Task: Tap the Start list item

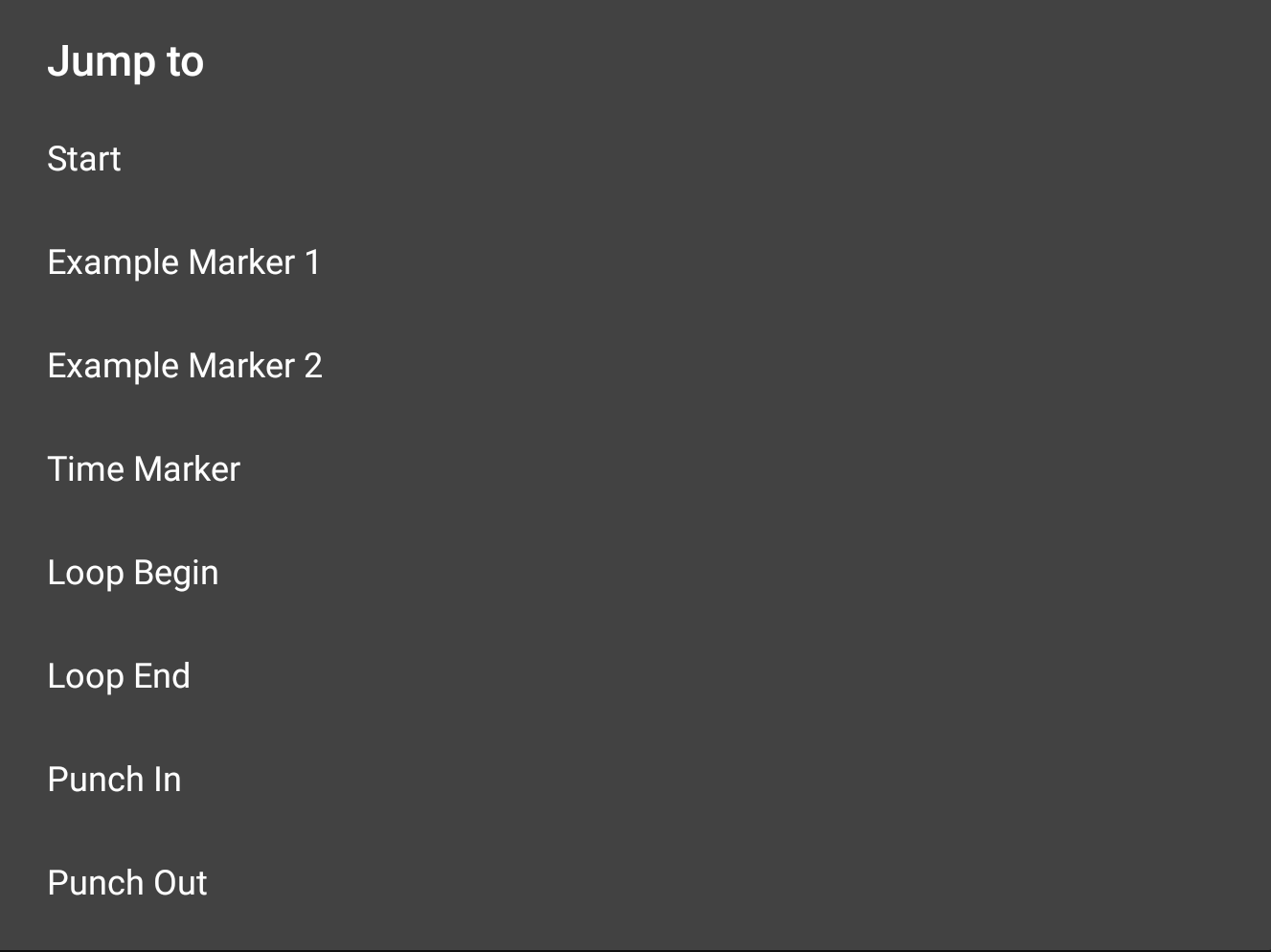Action: (84, 159)
